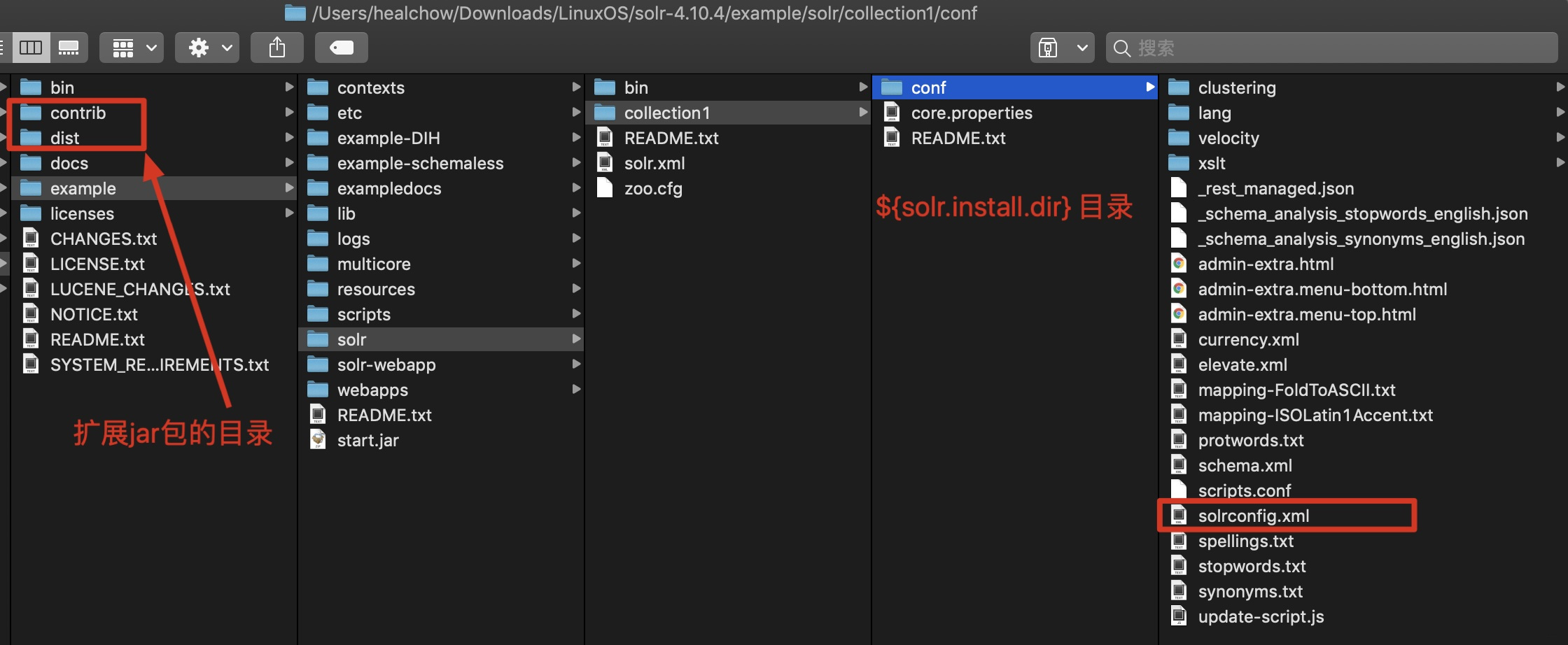Image resolution: width=1568 pixels, height=645 pixels.
Task: Open the resources folder
Action: (441, 289)
